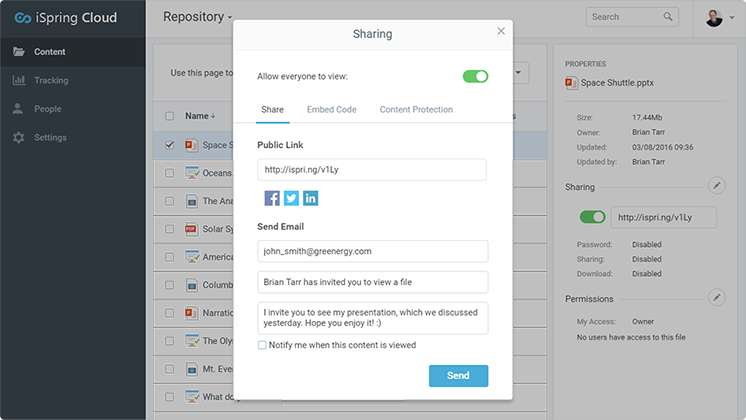Image resolution: width=746 pixels, height=420 pixels.
Task: Open Settings from the sidebar
Action: click(x=73, y=137)
